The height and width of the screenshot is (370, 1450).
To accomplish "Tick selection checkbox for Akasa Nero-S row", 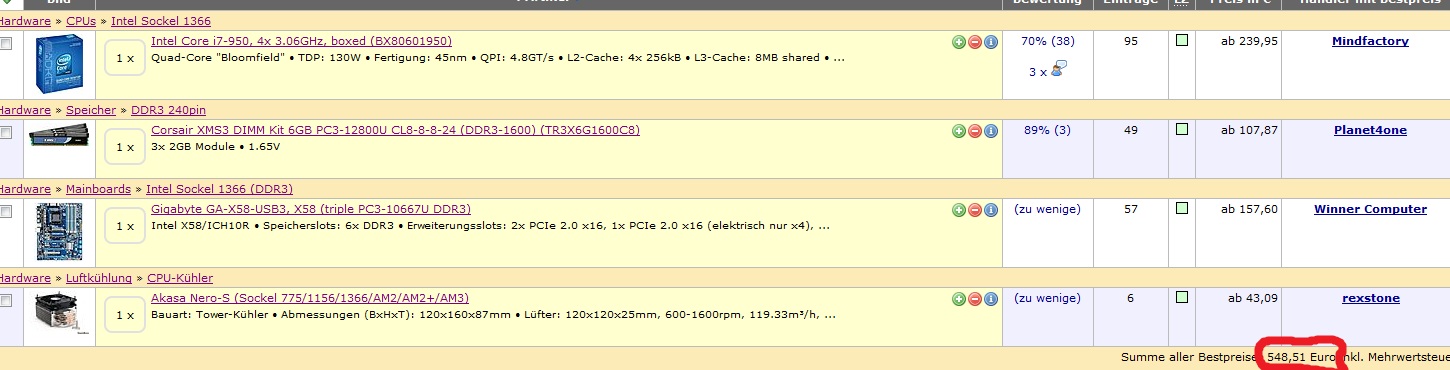I will tap(6, 300).
